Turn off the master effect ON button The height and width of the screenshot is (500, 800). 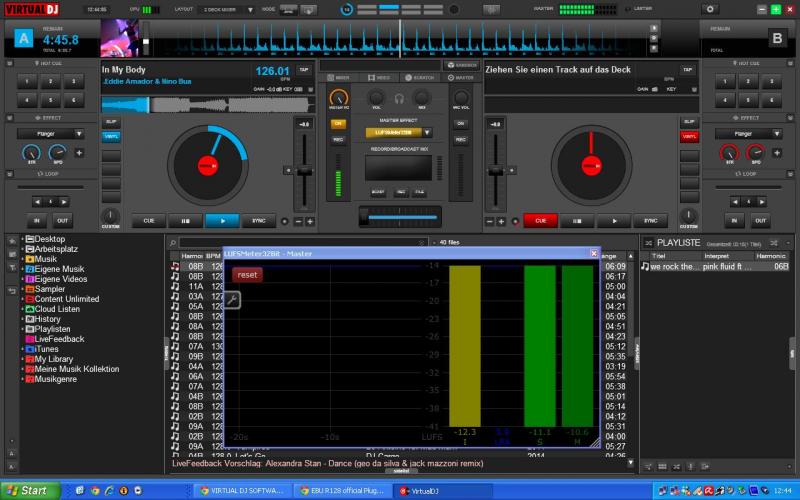pos(338,124)
